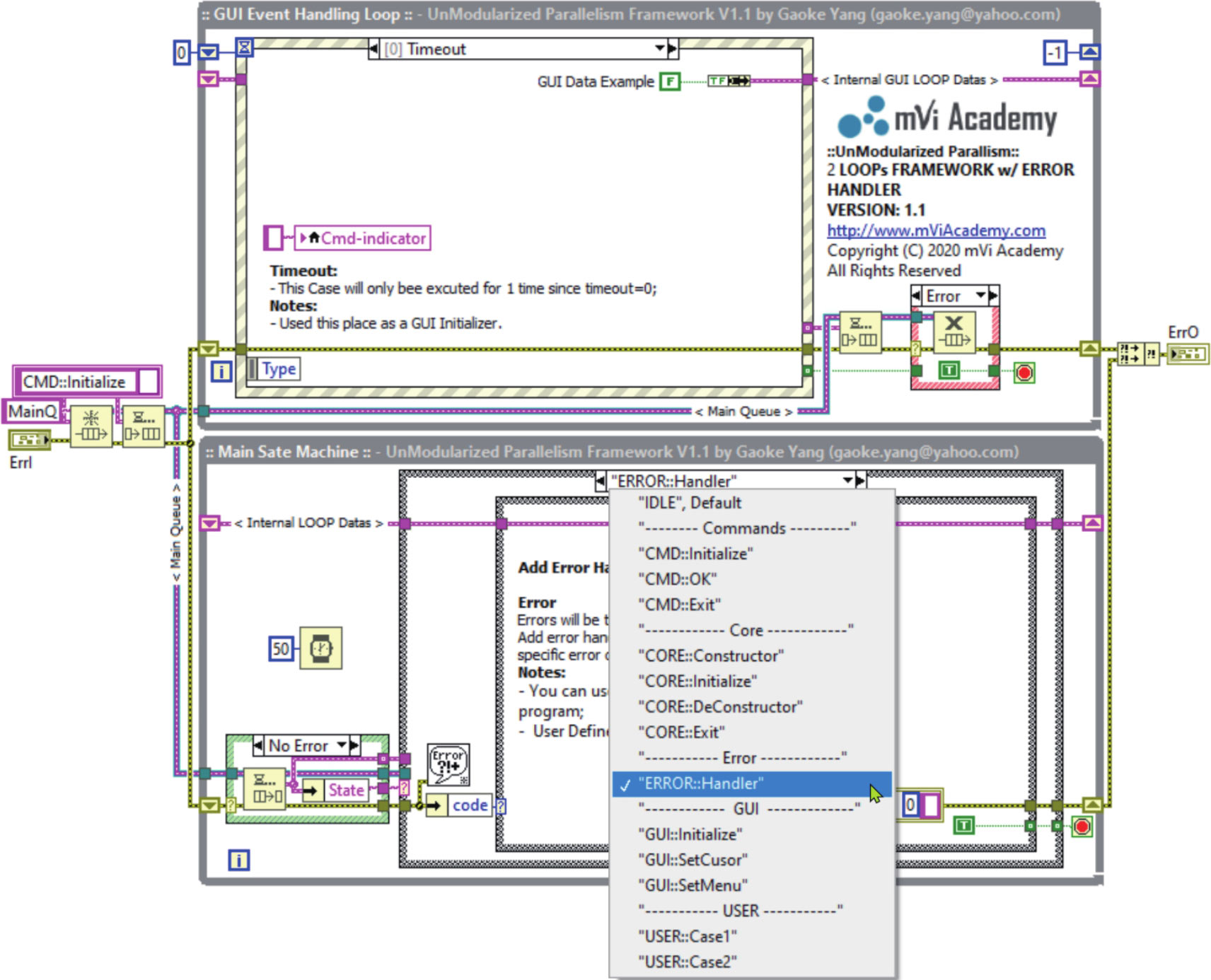The image size is (1211, 980).
Task: Click the GUI loop stop terminal
Action: pos(1024,373)
